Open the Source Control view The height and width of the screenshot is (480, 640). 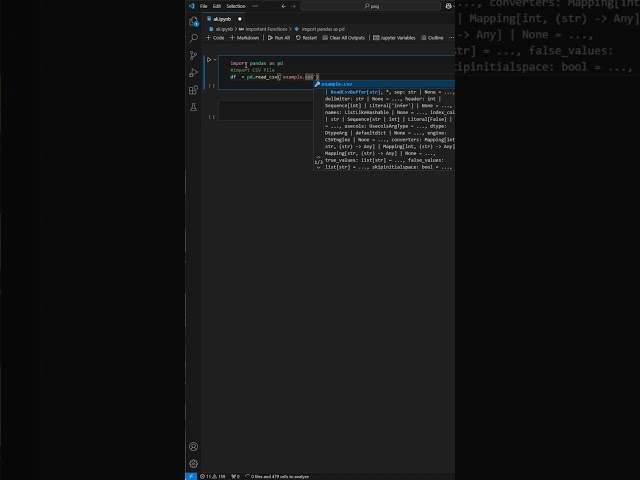click(193, 55)
